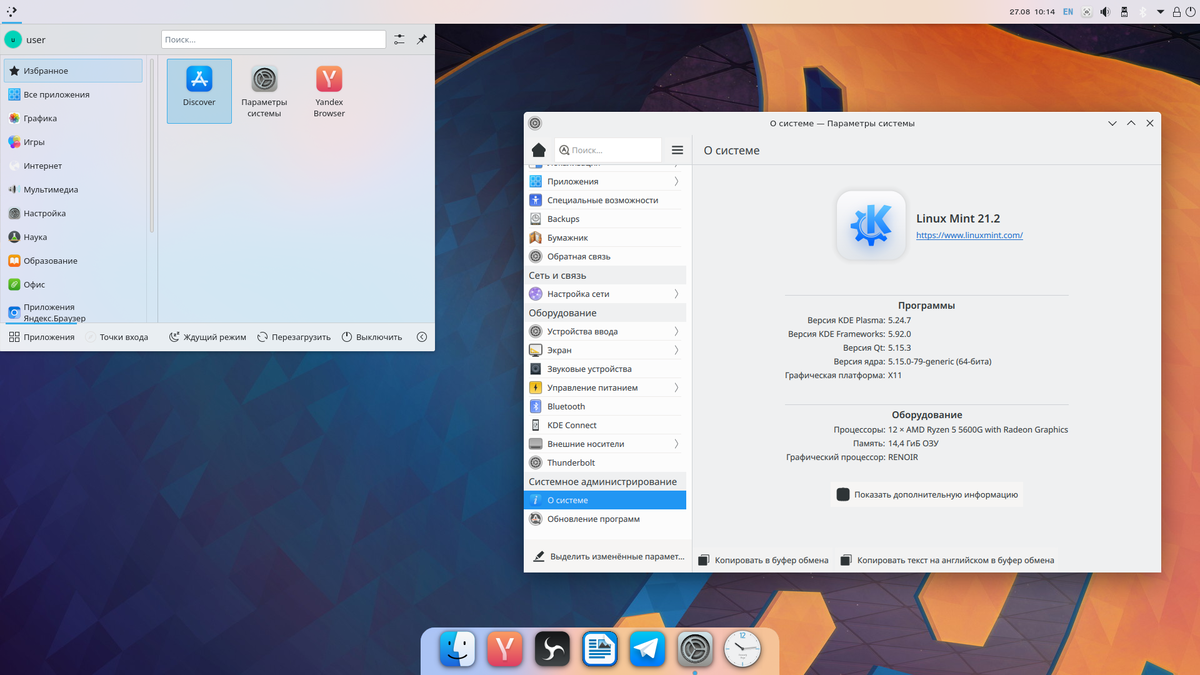The height and width of the screenshot is (675, 1200).
Task: Open the document writer app in dock
Action: click(600, 650)
